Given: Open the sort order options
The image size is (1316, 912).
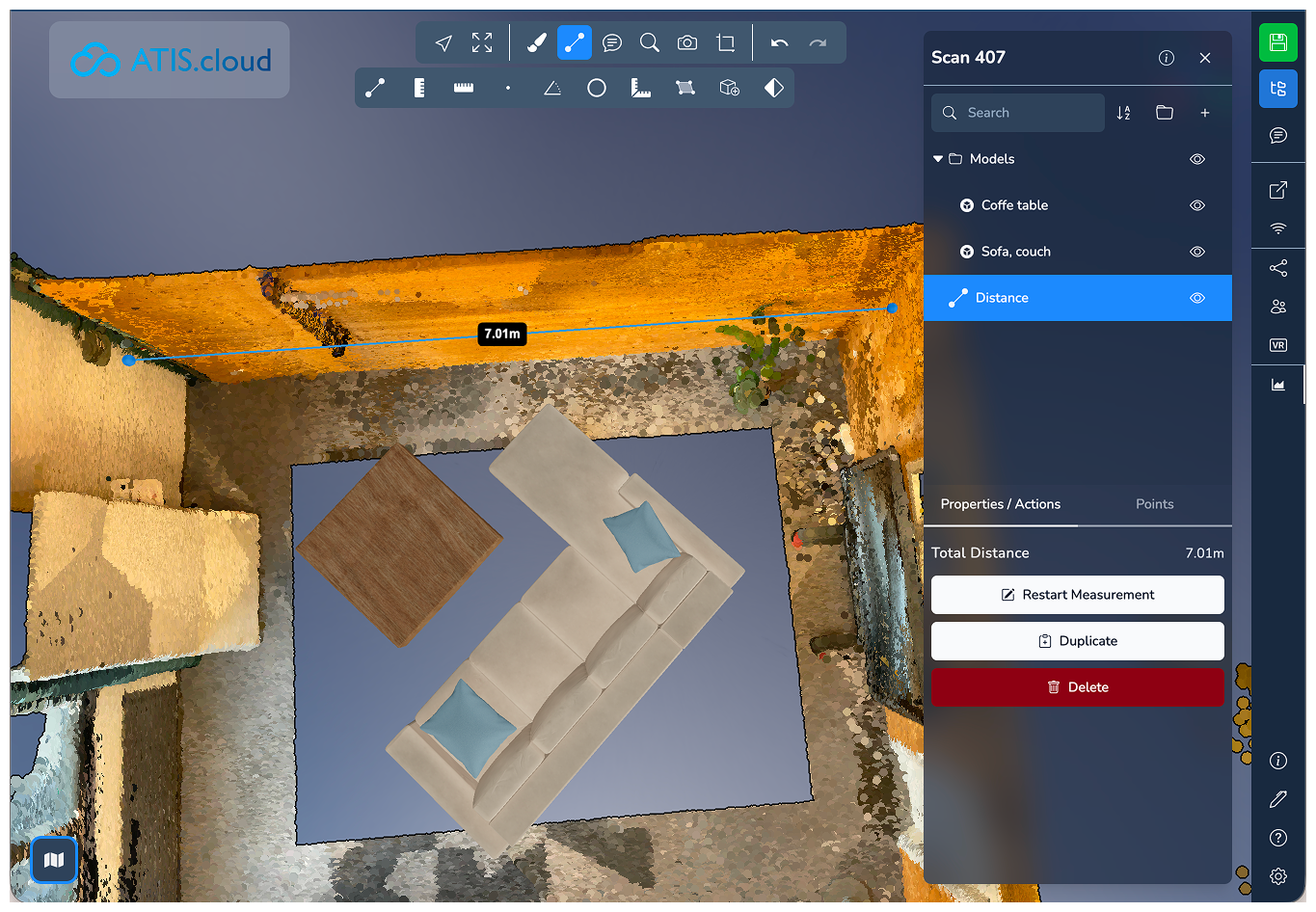Looking at the screenshot, I should click(1123, 113).
